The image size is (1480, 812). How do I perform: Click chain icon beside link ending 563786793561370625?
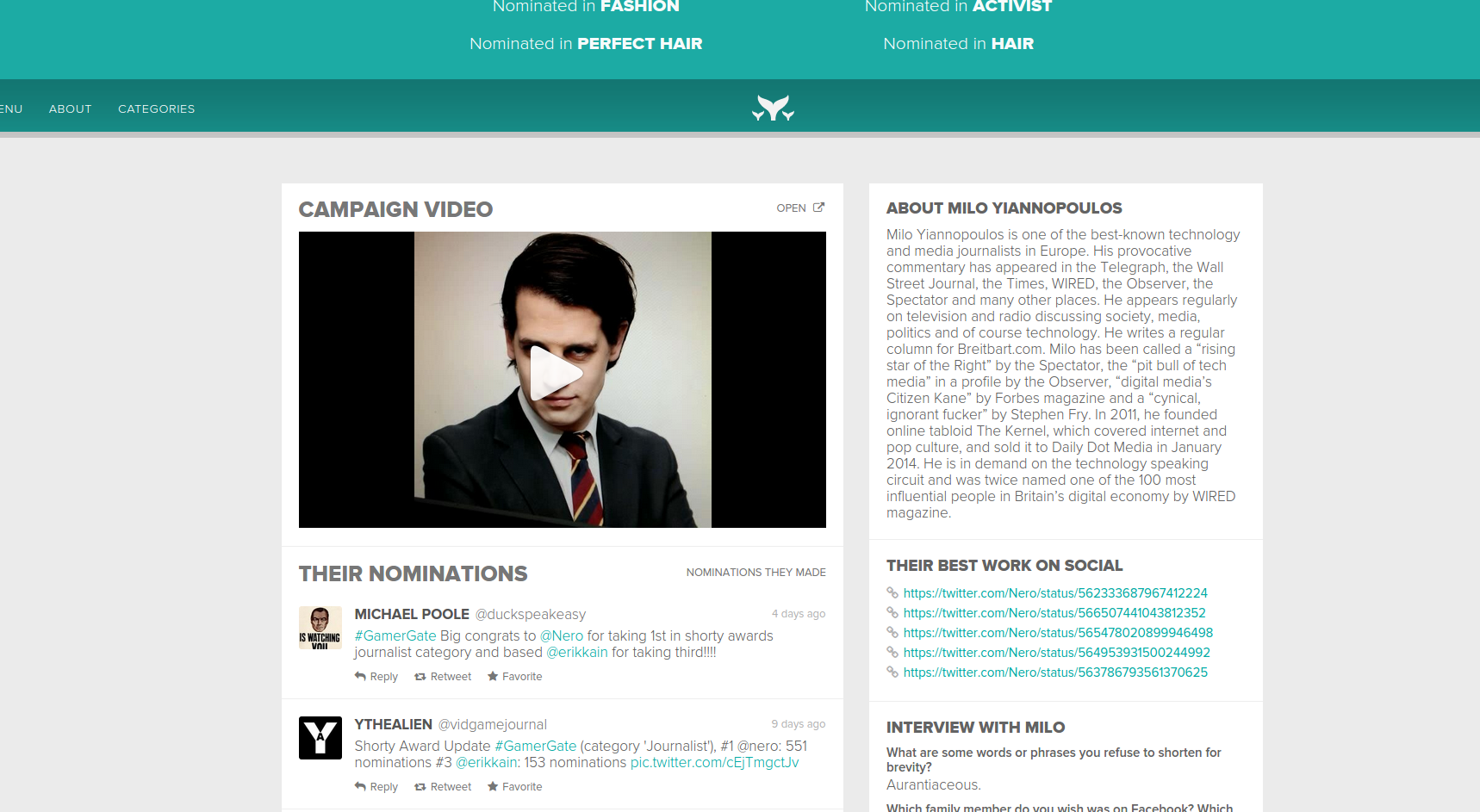click(892, 672)
